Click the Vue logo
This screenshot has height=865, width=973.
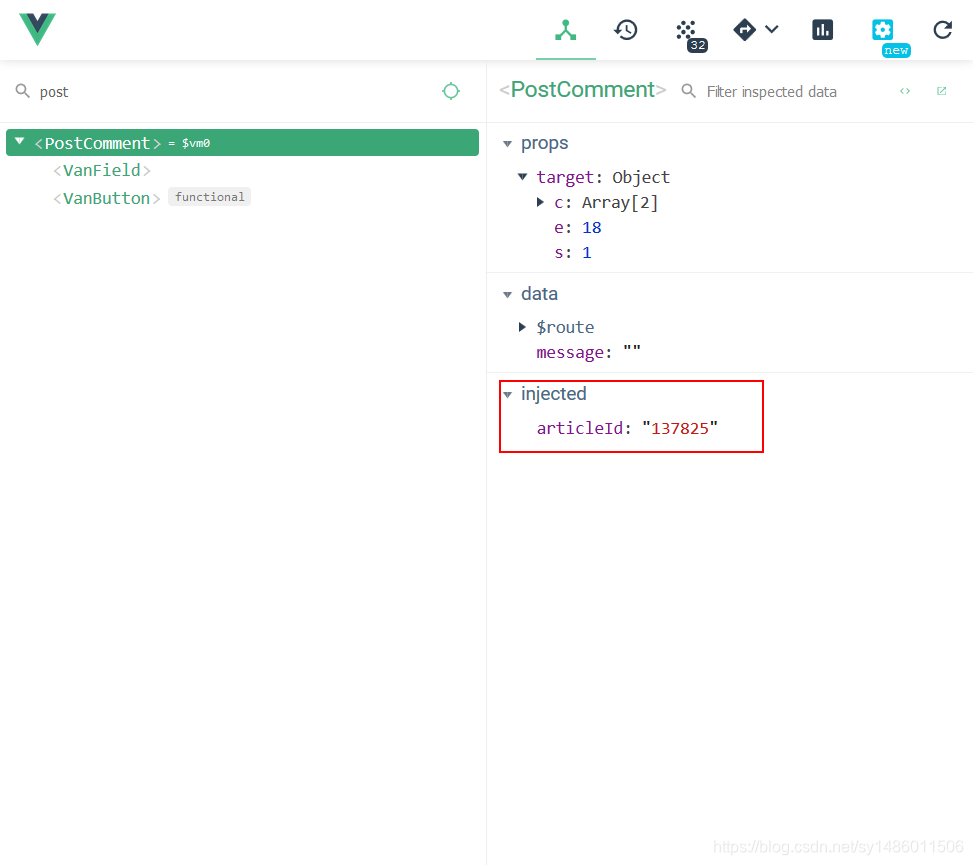coord(37,29)
